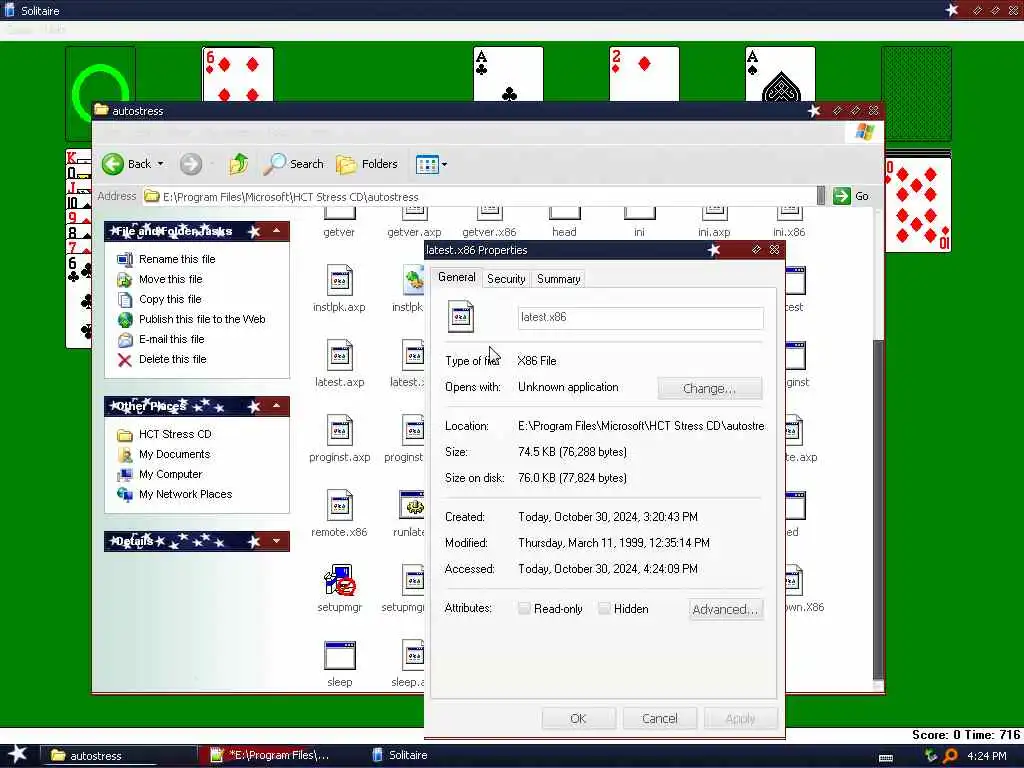This screenshot has height=768, width=1024.
Task: Click the magnifier tray icon
Action: [950, 756]
